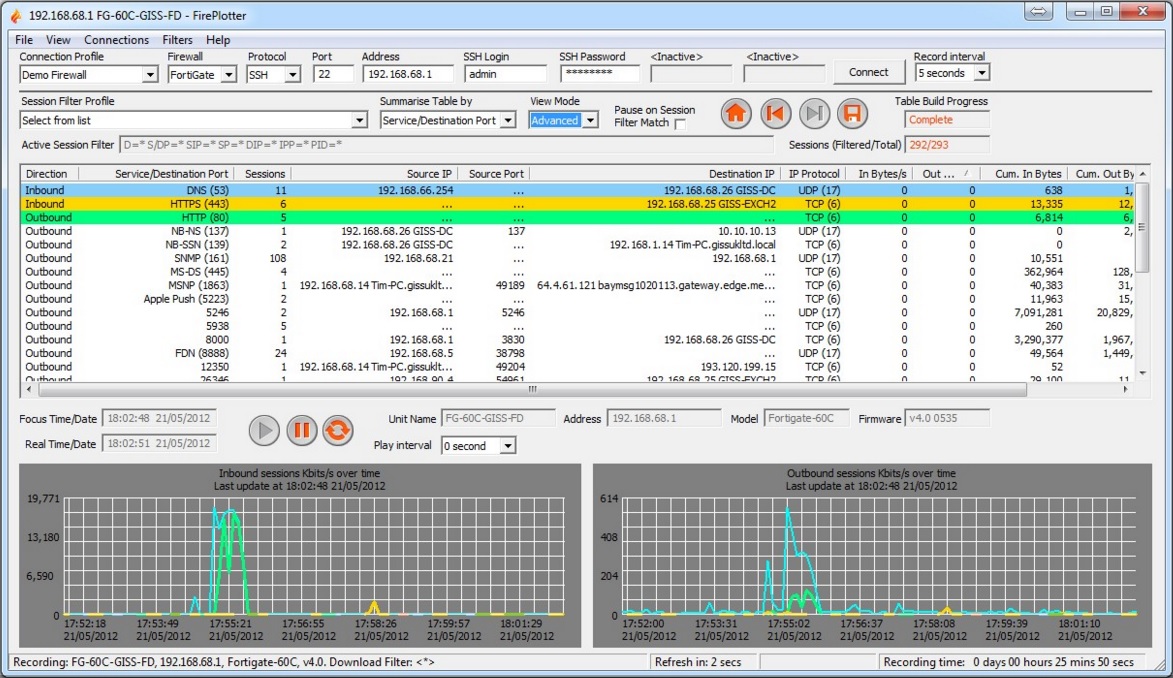Screen dimensions: 1173x678
Task: Sort table by Sessions column header
Action: pos(265,174)
